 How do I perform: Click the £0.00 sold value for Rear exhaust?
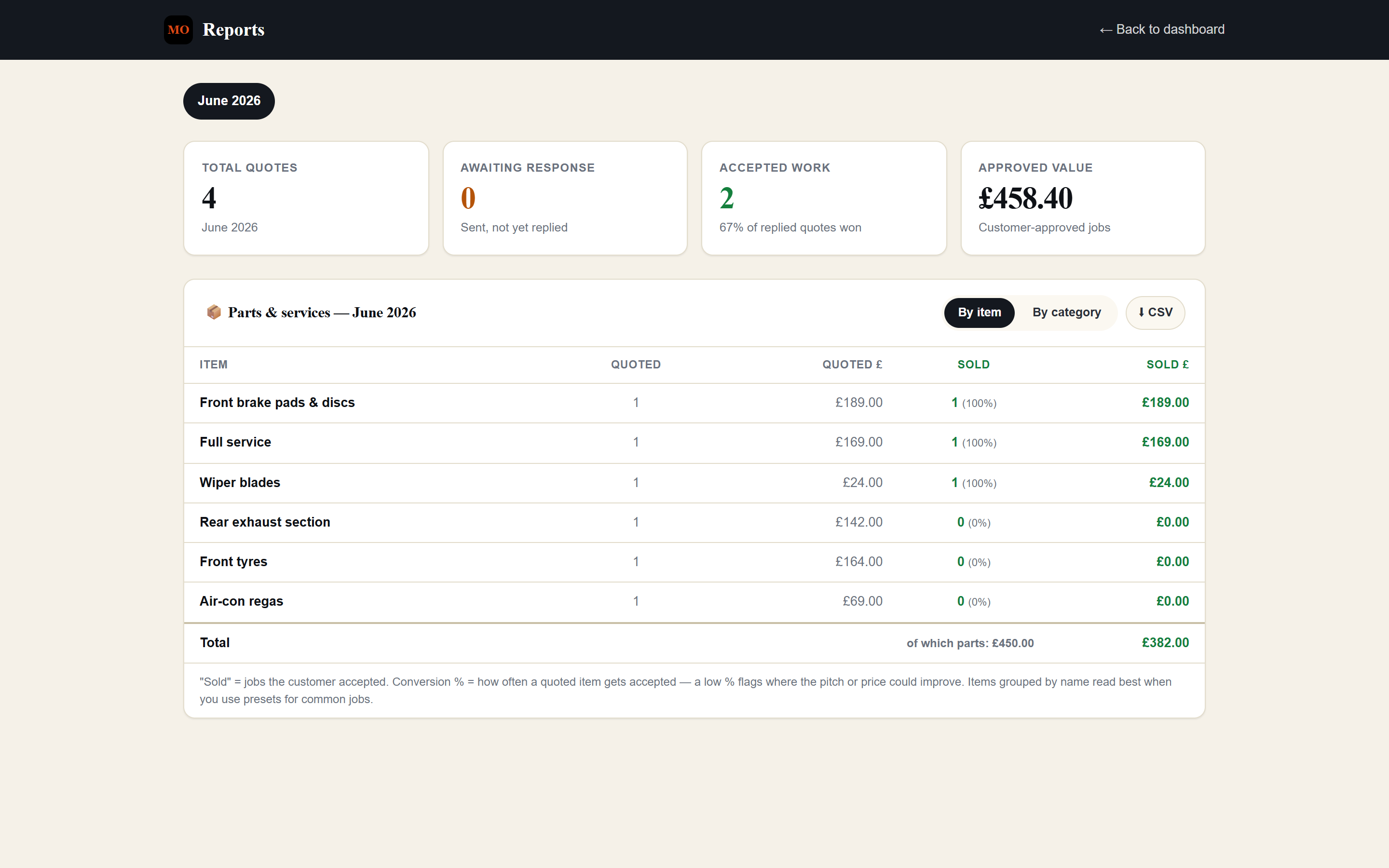1172,522
